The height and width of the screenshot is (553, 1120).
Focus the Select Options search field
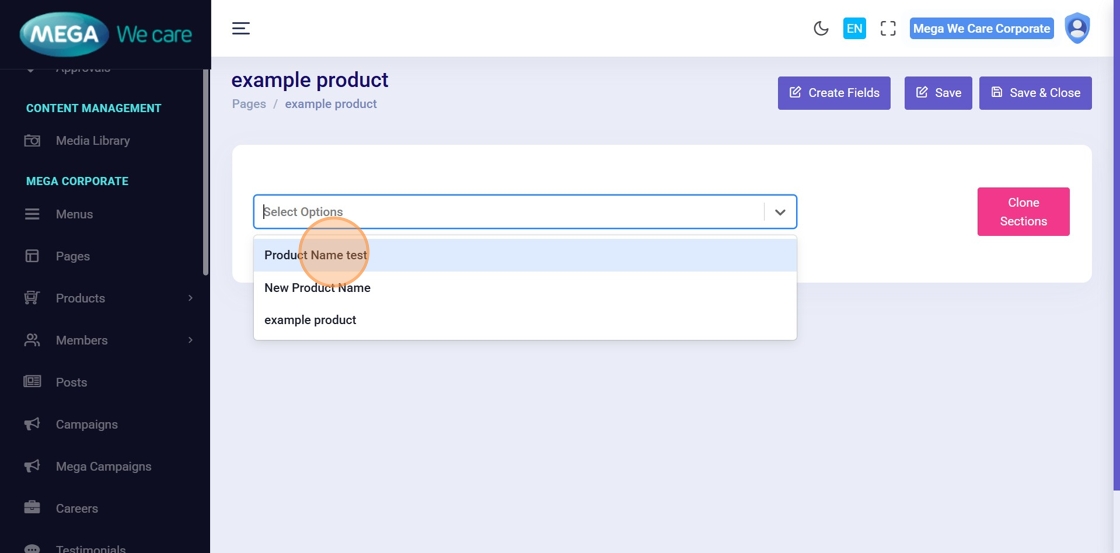tap(510, 212)
